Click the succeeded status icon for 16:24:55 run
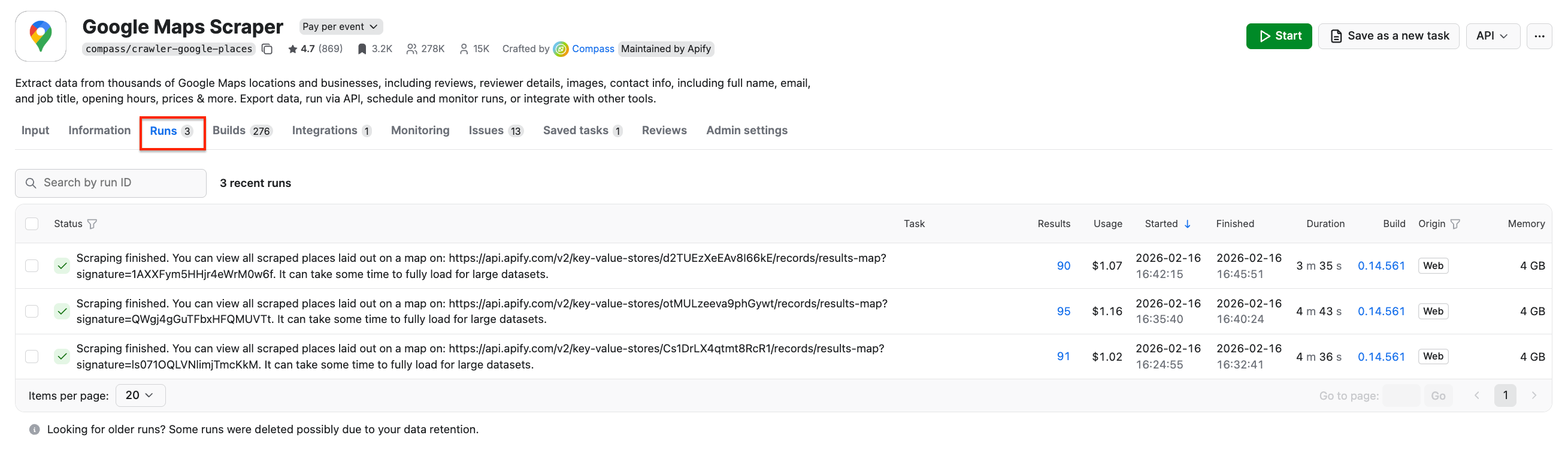This screenshot has width=1568, height=453. 62,357
